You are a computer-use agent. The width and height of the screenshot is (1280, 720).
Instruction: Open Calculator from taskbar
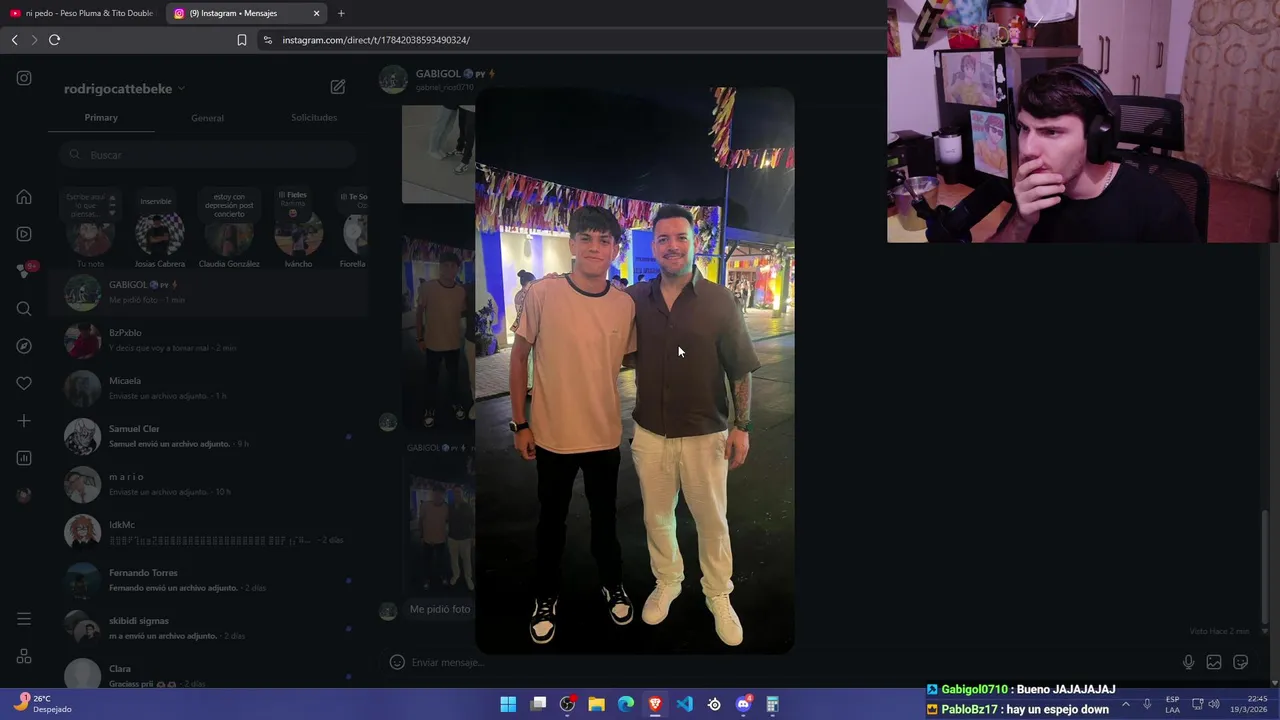(772, 704)
